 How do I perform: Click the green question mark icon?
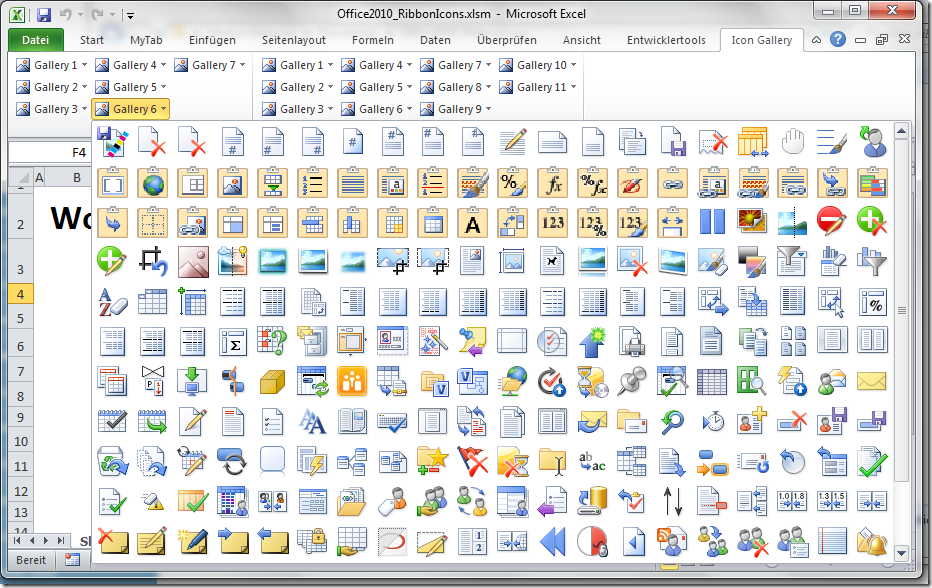[272, 341]
